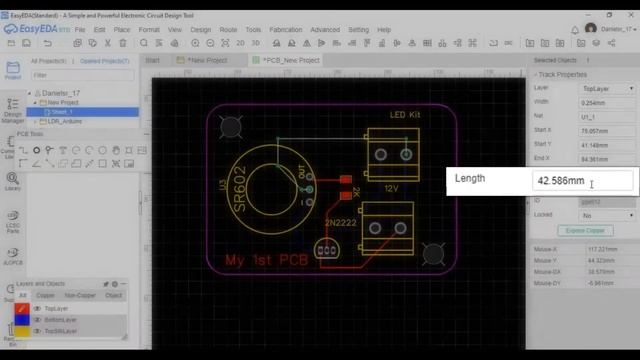Minimize the Layers and Objects panel

coord(123,284)
